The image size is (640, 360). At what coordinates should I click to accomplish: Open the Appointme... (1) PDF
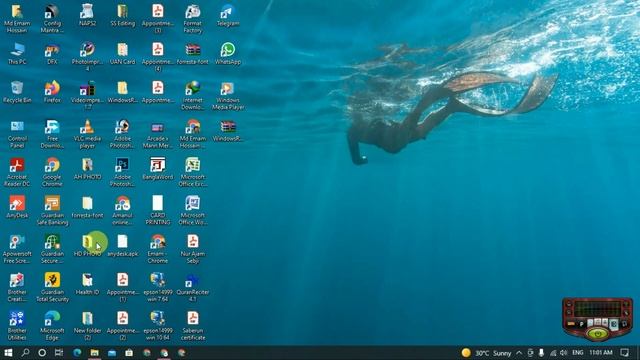pos(122,287)
